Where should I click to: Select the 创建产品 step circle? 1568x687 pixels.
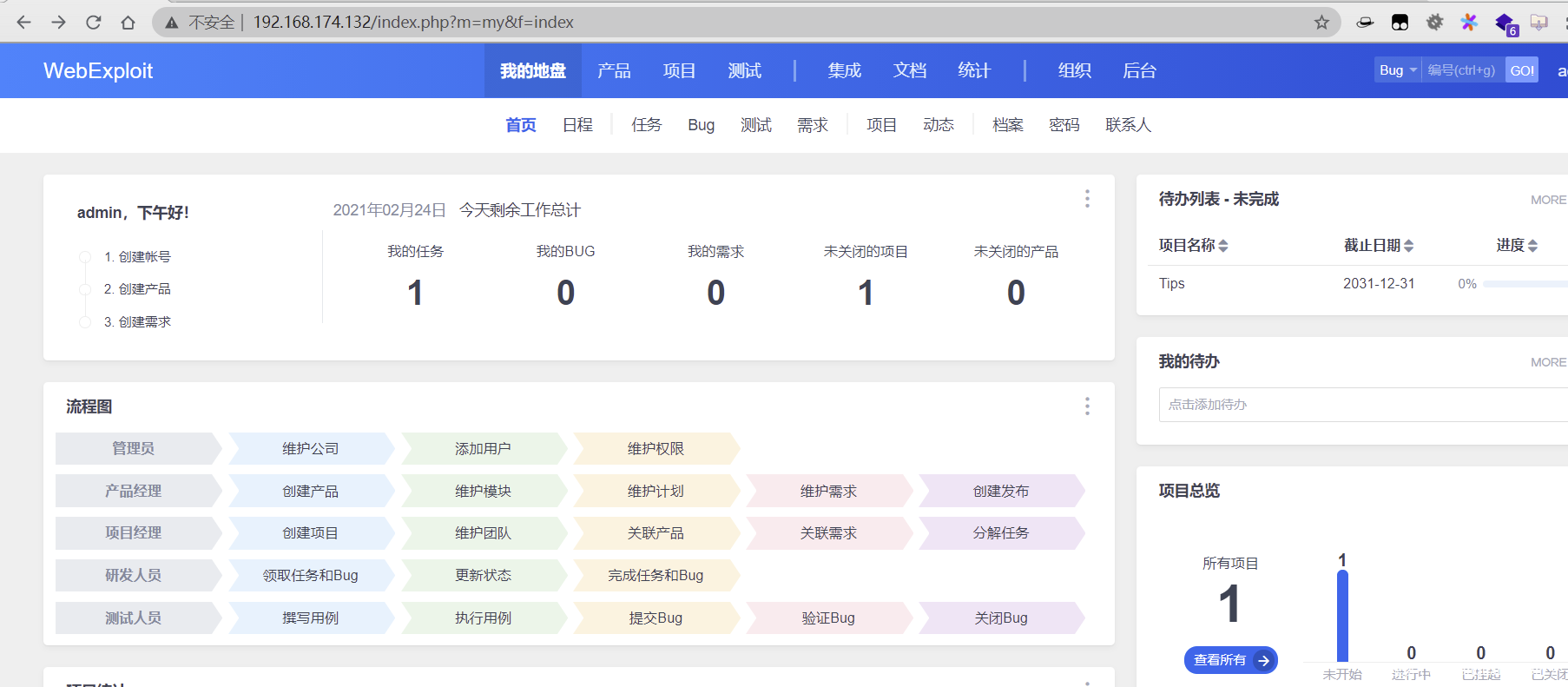pos(85,289)
